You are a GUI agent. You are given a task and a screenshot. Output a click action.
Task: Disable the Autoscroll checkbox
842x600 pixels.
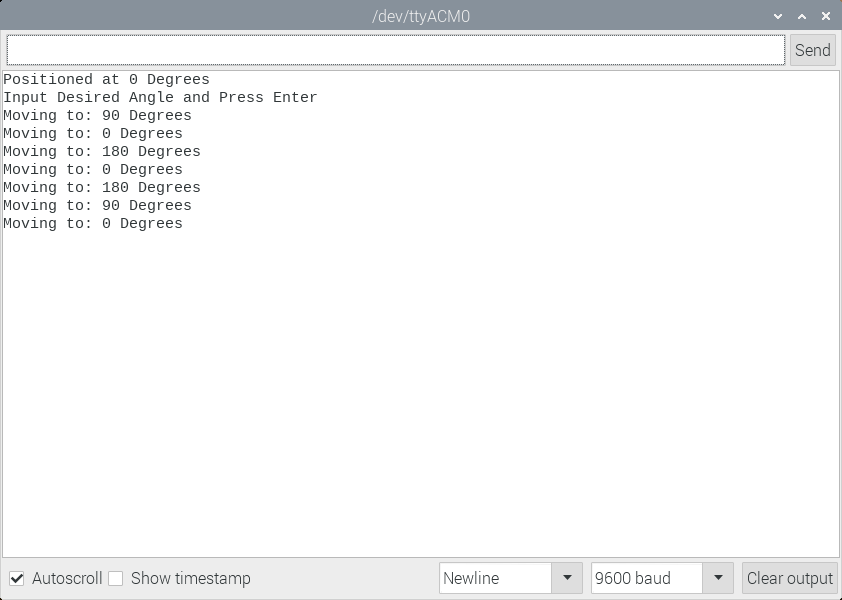(x=17, y=579)
